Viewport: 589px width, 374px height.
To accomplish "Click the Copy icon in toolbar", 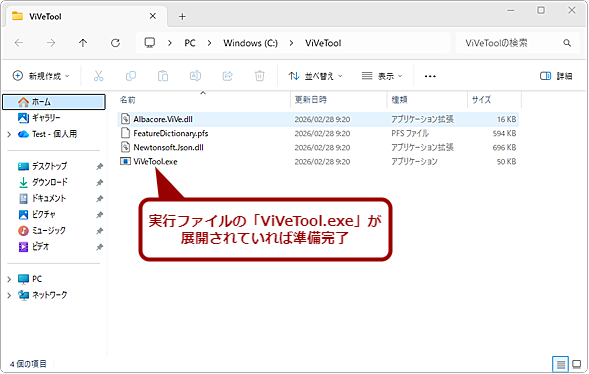I will click(131, 76).
